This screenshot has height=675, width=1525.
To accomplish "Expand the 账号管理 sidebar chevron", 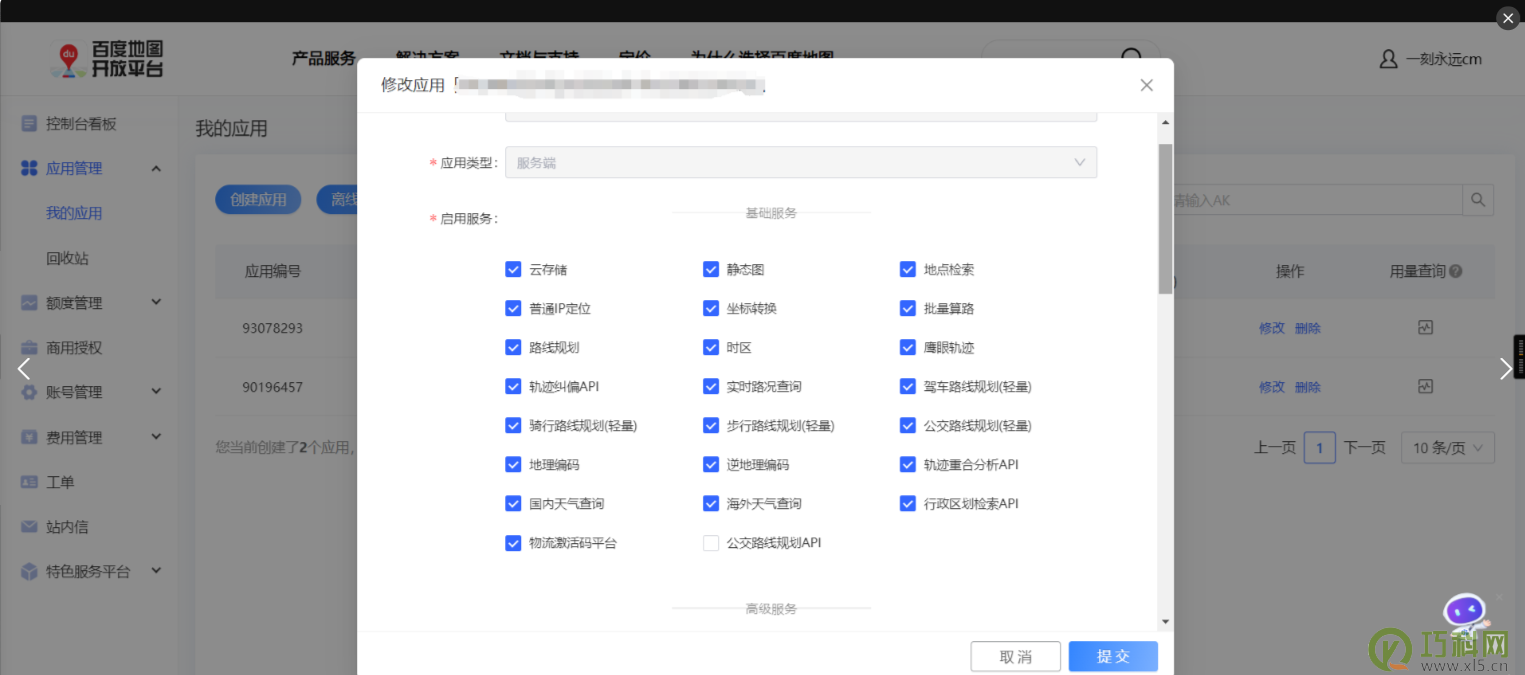I will (156, 392).
